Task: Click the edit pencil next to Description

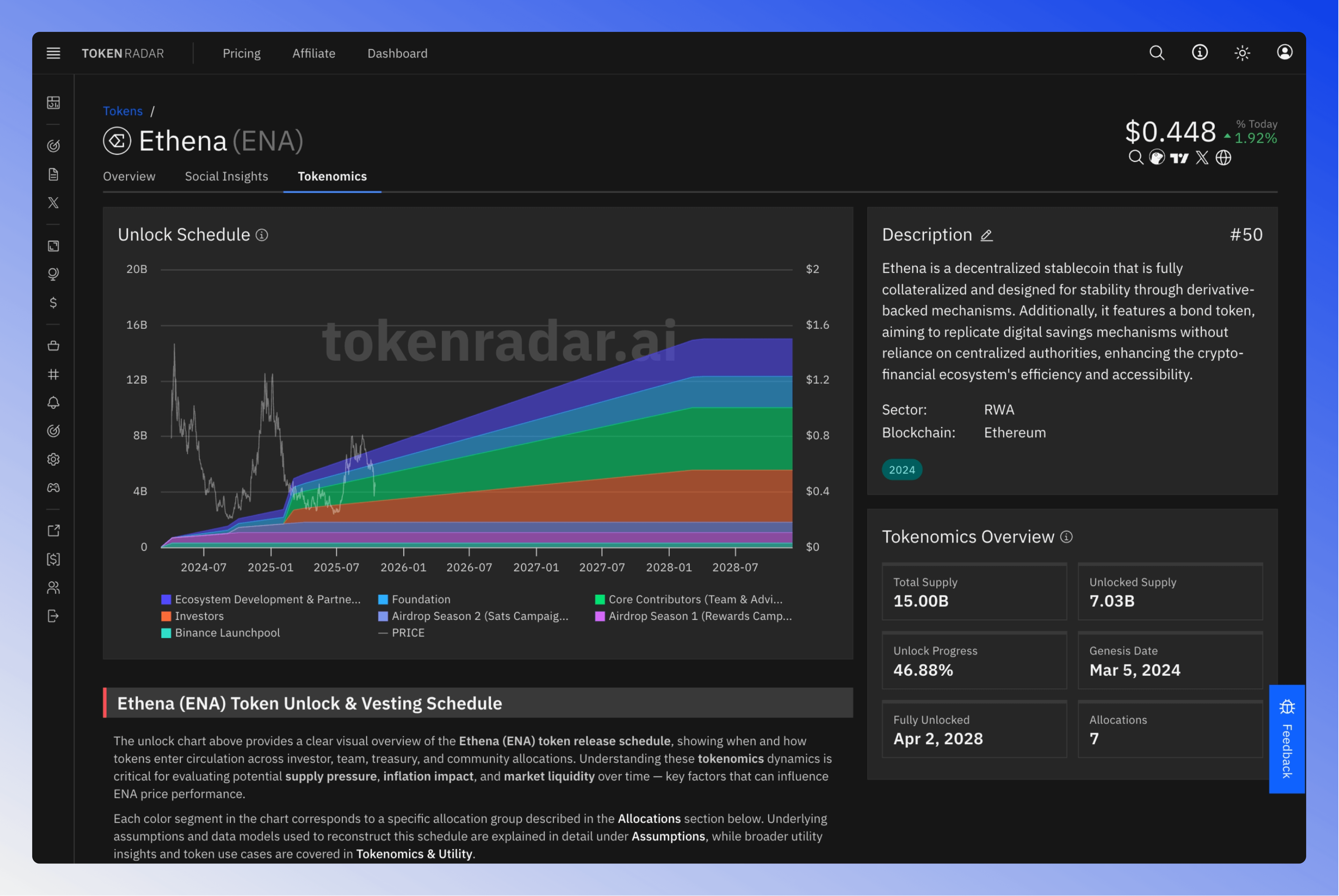Action: pyautogui.click(x=986, y=235)
